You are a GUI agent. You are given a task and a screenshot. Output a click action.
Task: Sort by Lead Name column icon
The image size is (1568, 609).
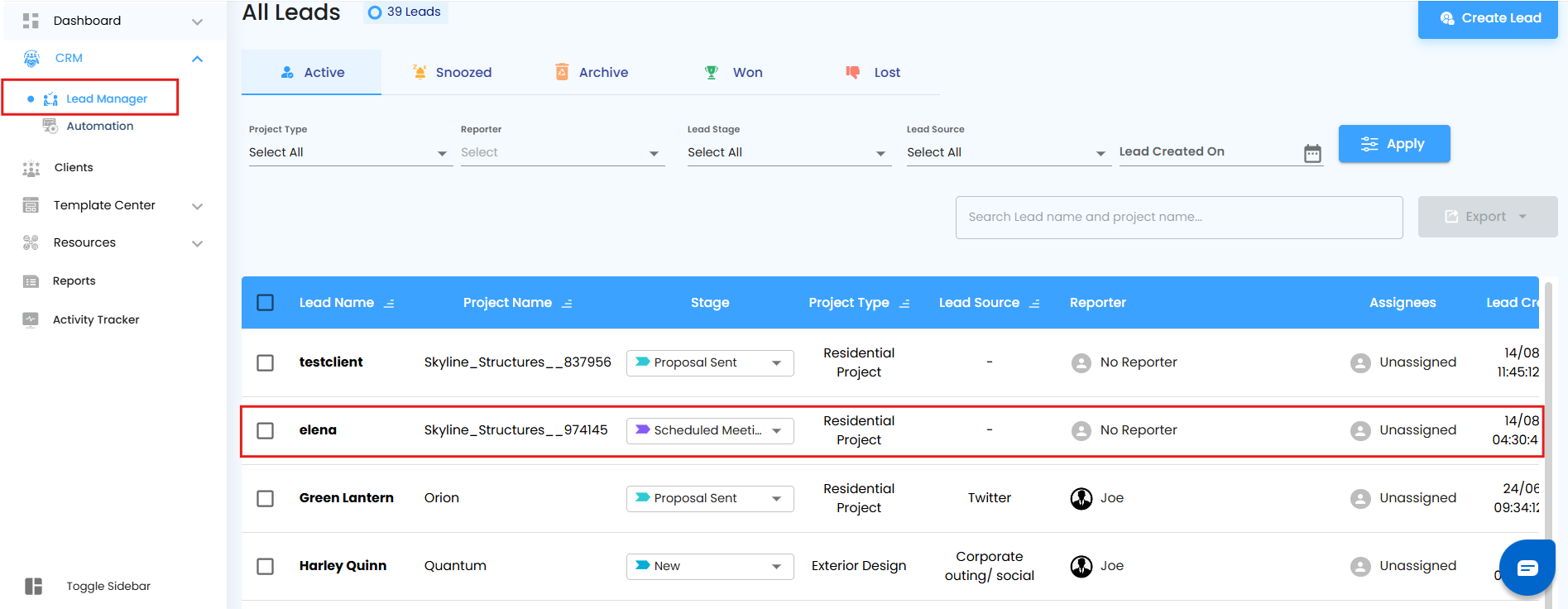click(389, 304)
